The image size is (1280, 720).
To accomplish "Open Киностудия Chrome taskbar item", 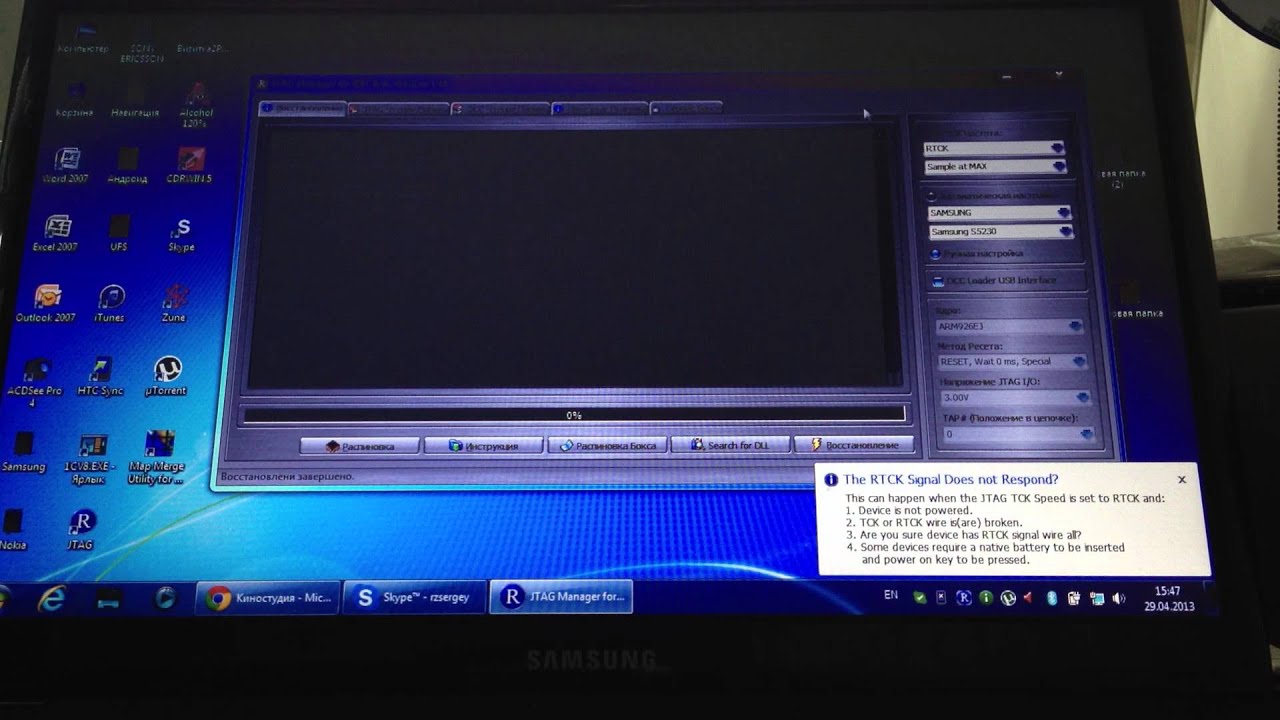I will click(267, 598).
